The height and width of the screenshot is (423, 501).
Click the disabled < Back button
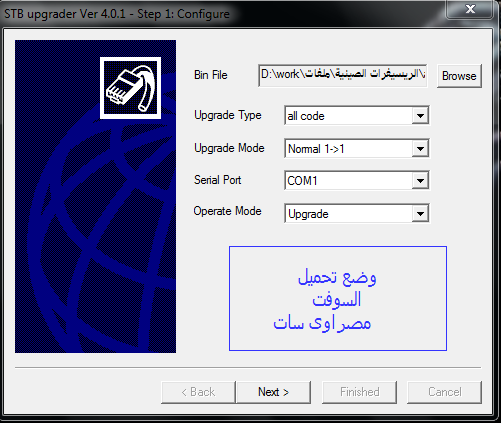[x=198, y=392]
